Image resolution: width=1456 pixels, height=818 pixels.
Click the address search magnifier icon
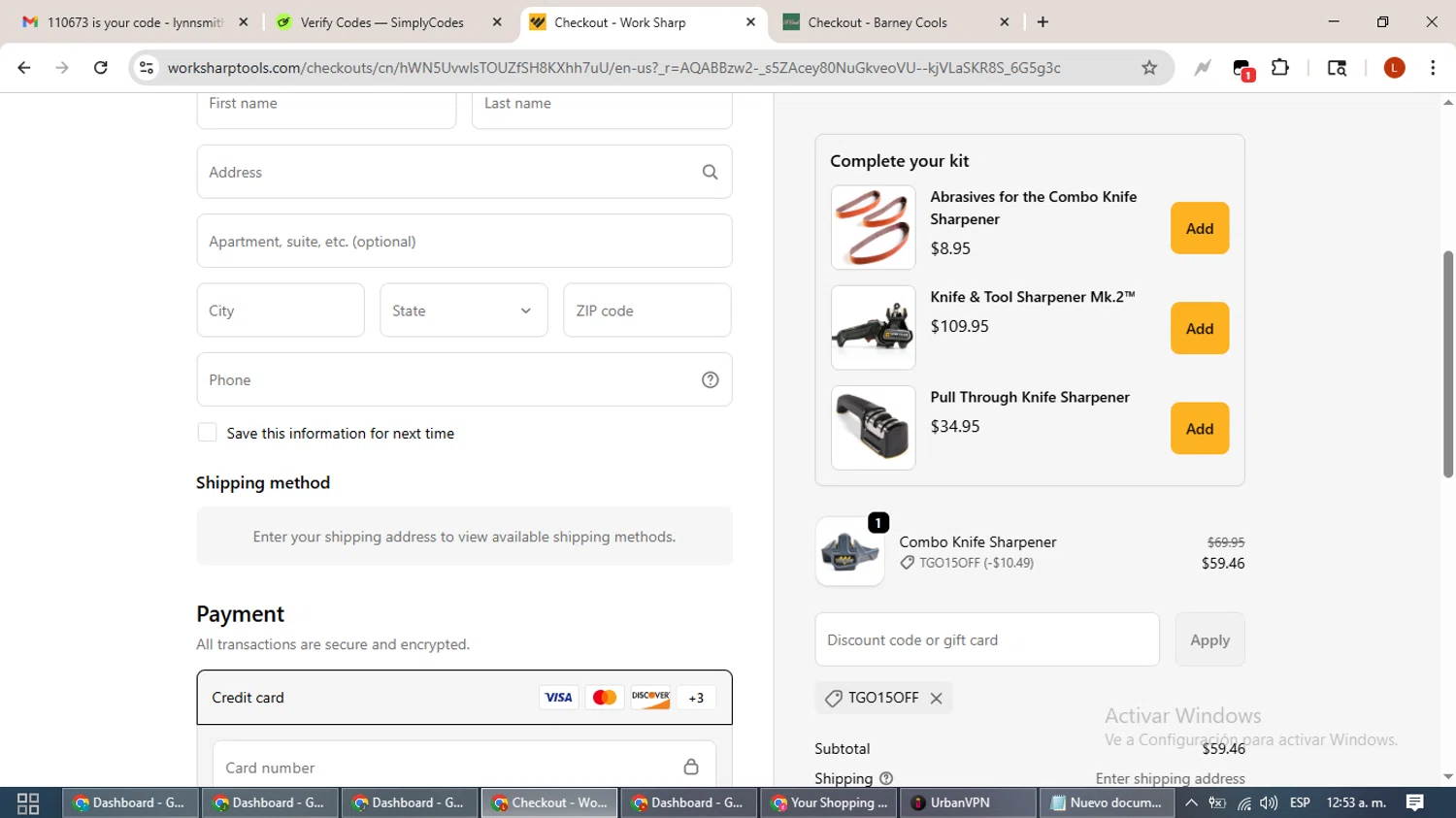tap(711, 172)
